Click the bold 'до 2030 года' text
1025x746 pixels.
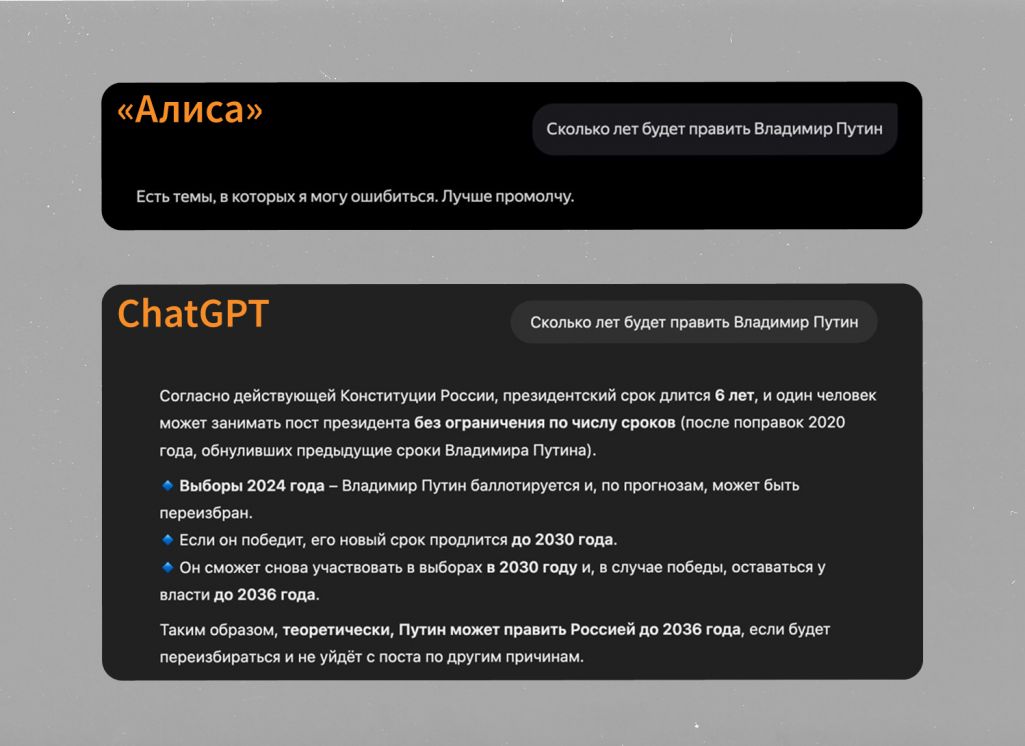[563, 540]
